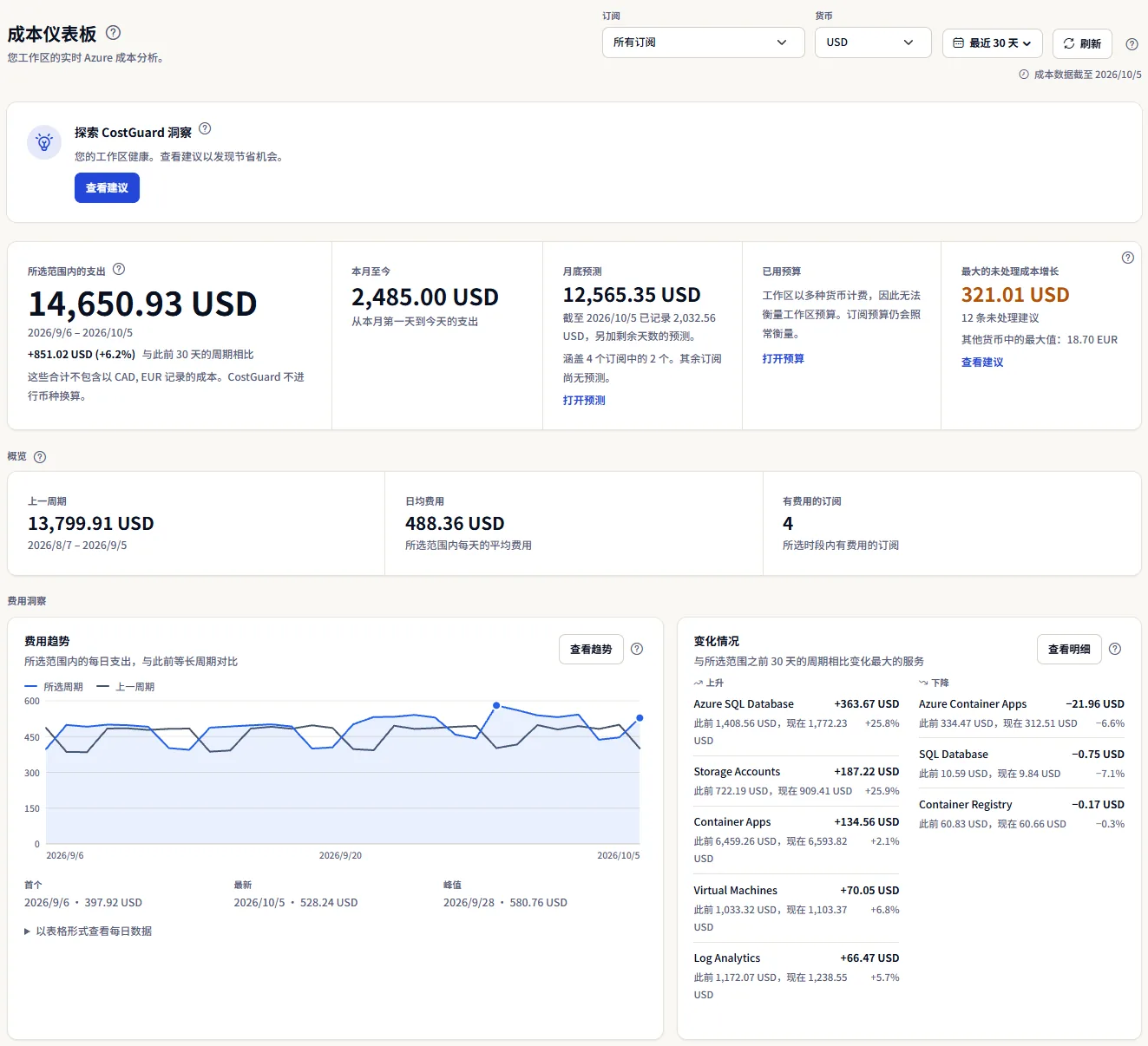Click the 13,799.91 USD previous period value

click(x=91, y=524)
